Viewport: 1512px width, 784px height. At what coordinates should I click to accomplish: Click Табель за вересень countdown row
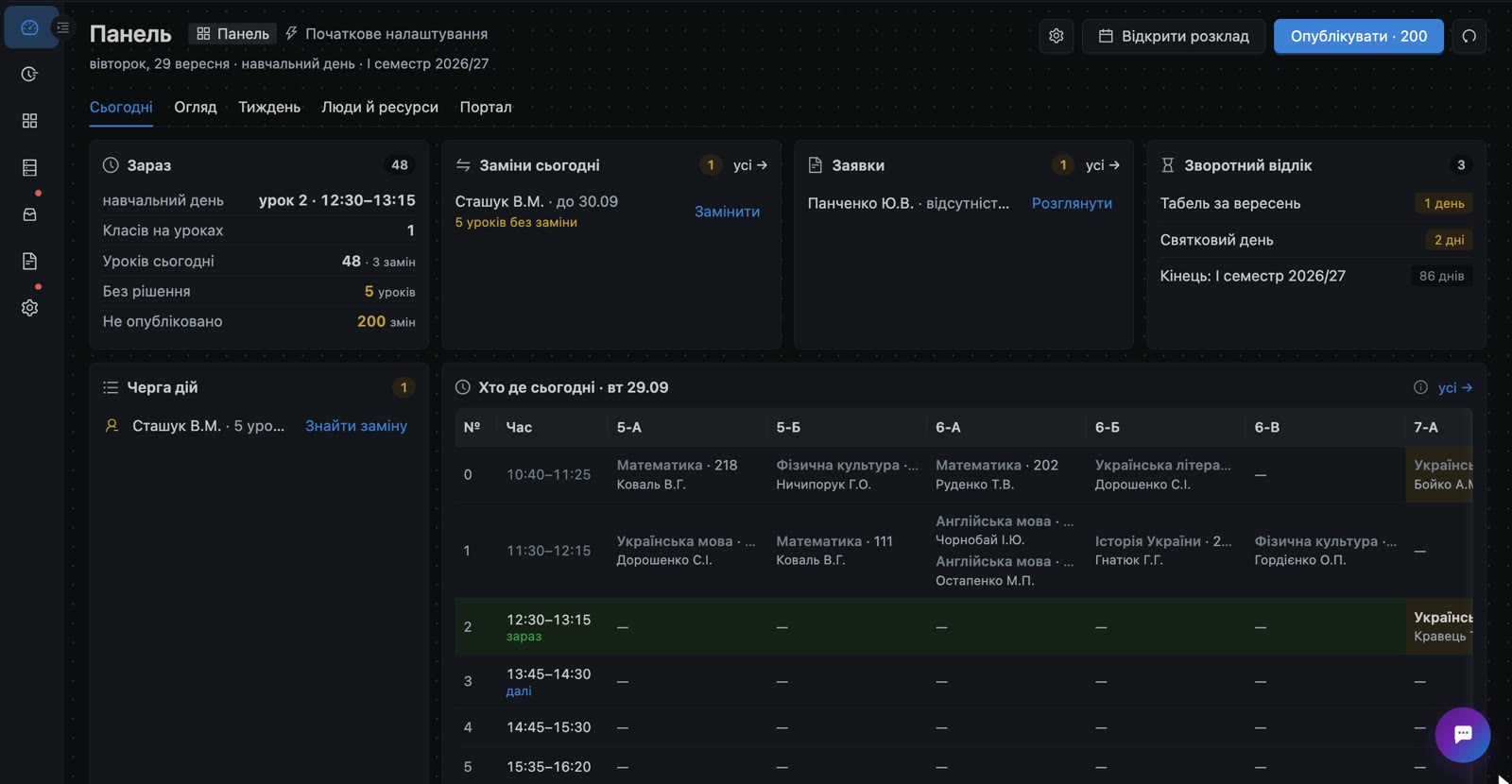[1316, 203]
